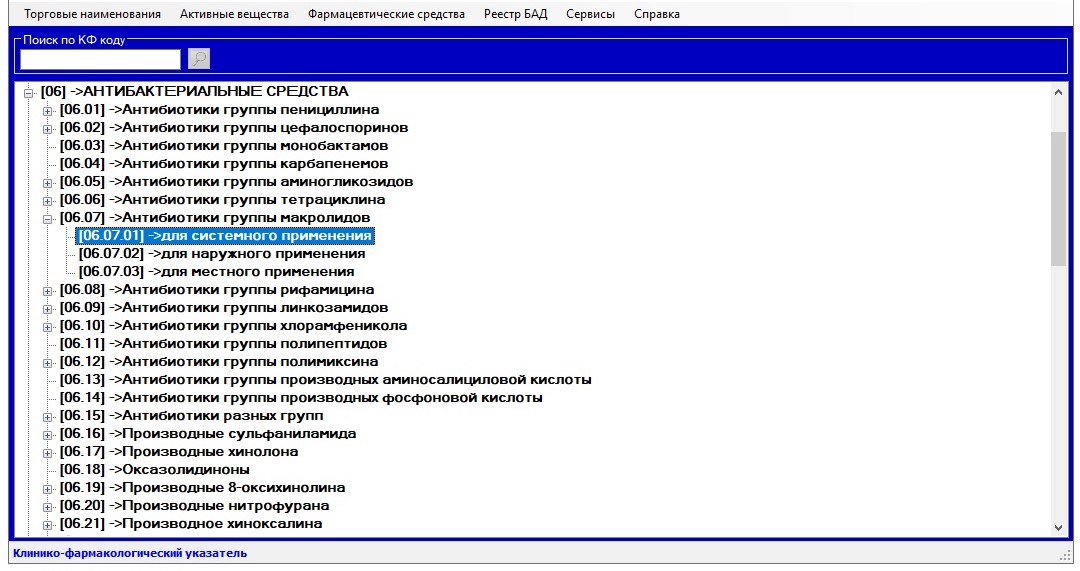This screenshot has height=571, width=1080.
Task: Open the Активные вещества menu
Action: (234, 14)
